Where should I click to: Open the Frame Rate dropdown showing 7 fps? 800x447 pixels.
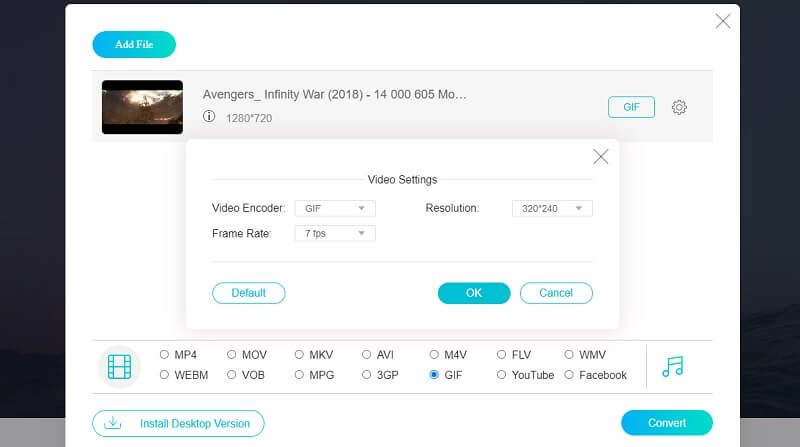click(335, 233)
